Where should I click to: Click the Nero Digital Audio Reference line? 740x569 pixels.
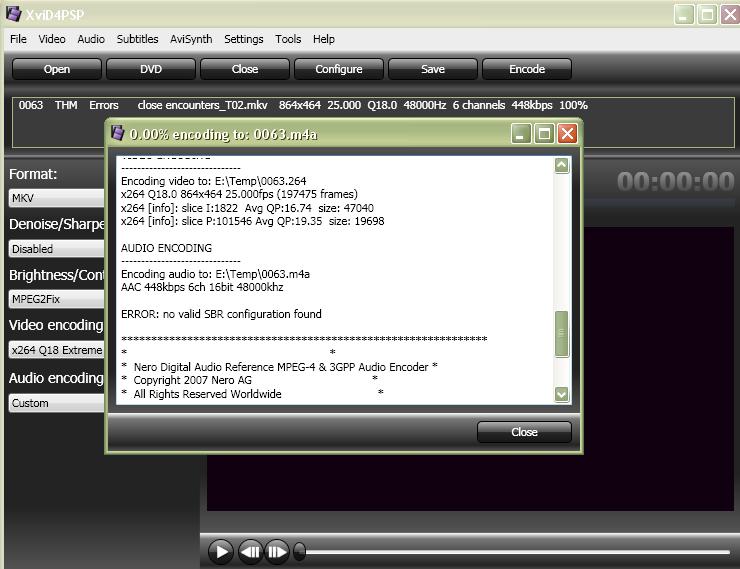click(x=279, y=367)
